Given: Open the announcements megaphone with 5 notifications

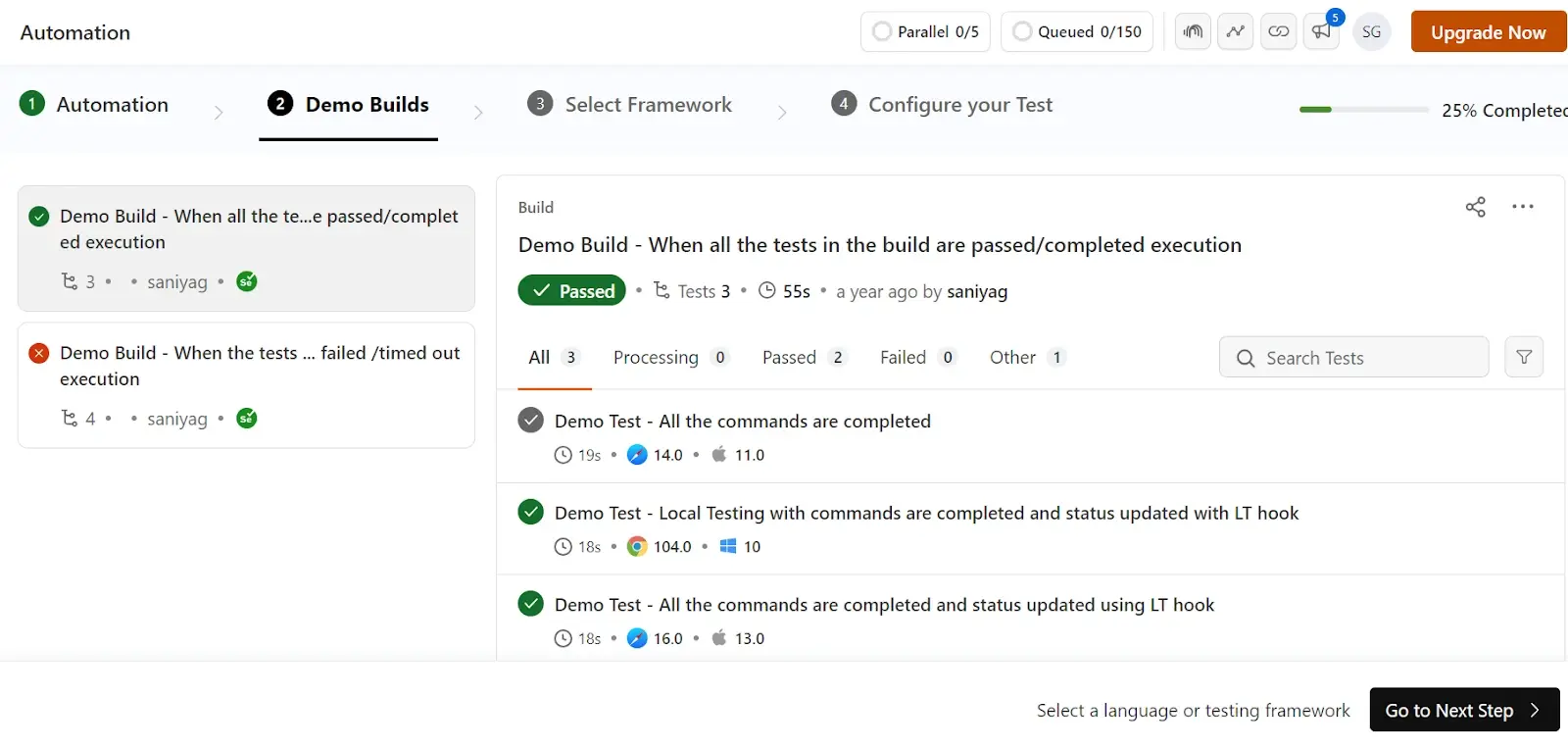Looking at the screenshot, I should (x=1320, y=31).
